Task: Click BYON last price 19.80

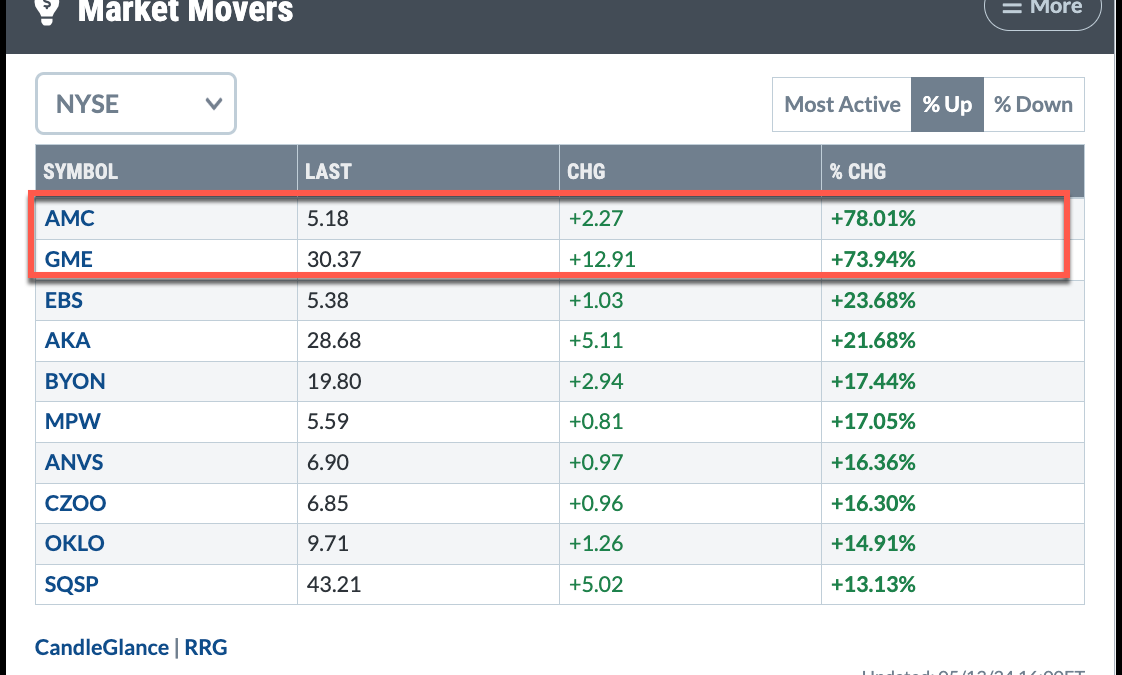Action: coord(334,381)
